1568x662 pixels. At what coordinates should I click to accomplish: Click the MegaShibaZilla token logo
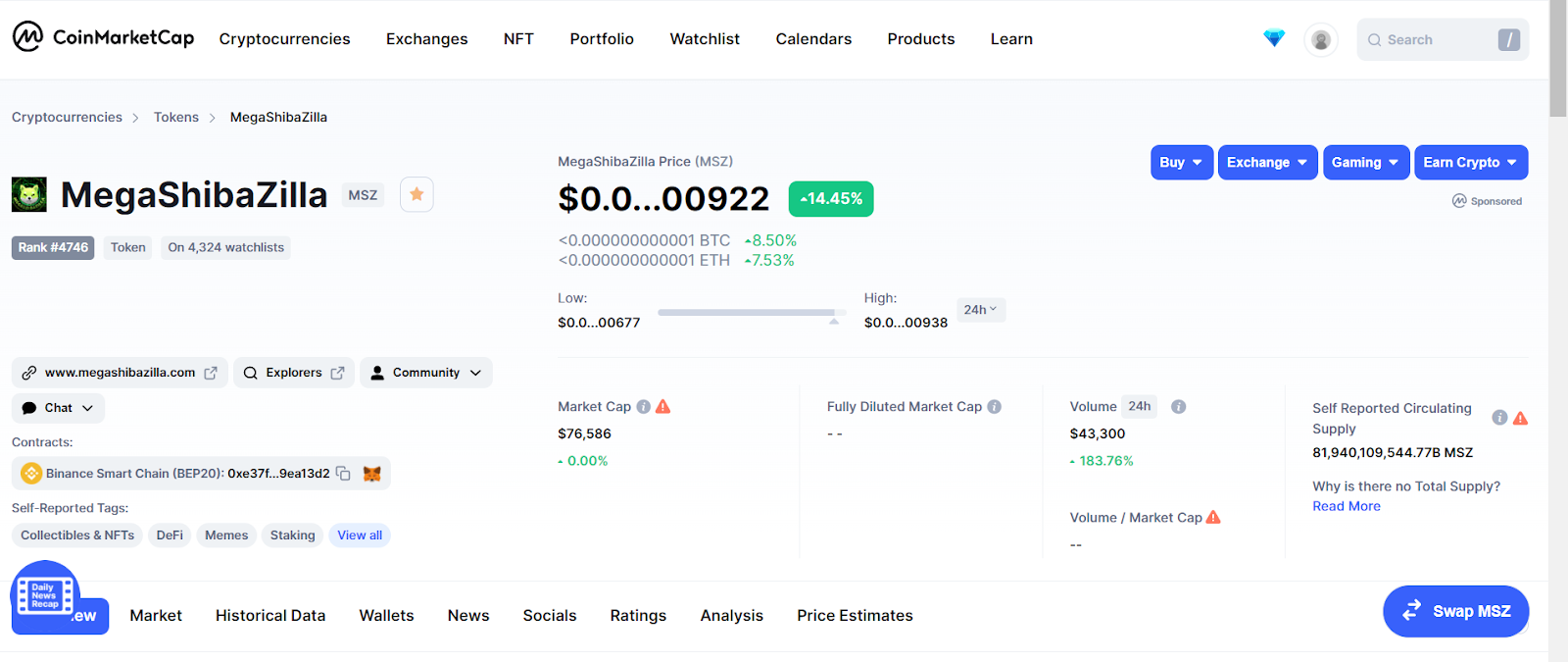coord(29,194)
